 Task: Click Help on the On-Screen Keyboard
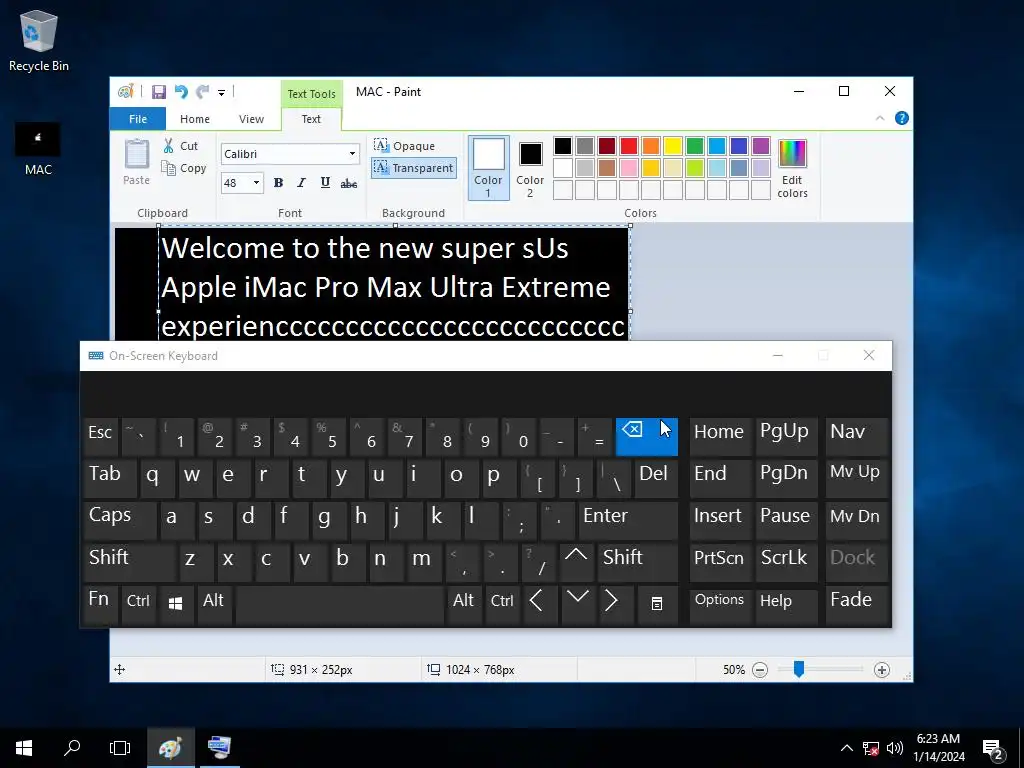click(786, 604)
